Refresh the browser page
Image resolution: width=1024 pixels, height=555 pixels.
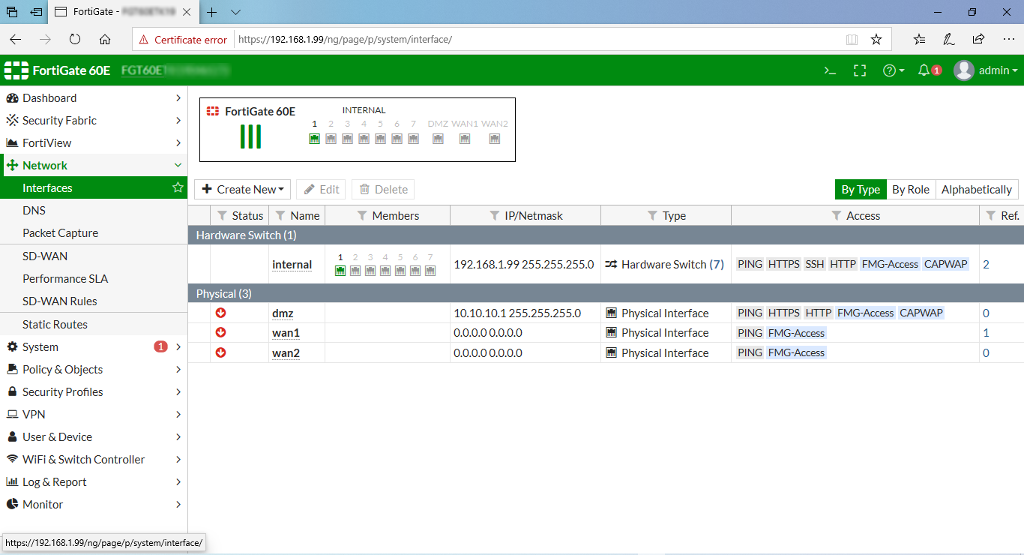pos(74,39)
